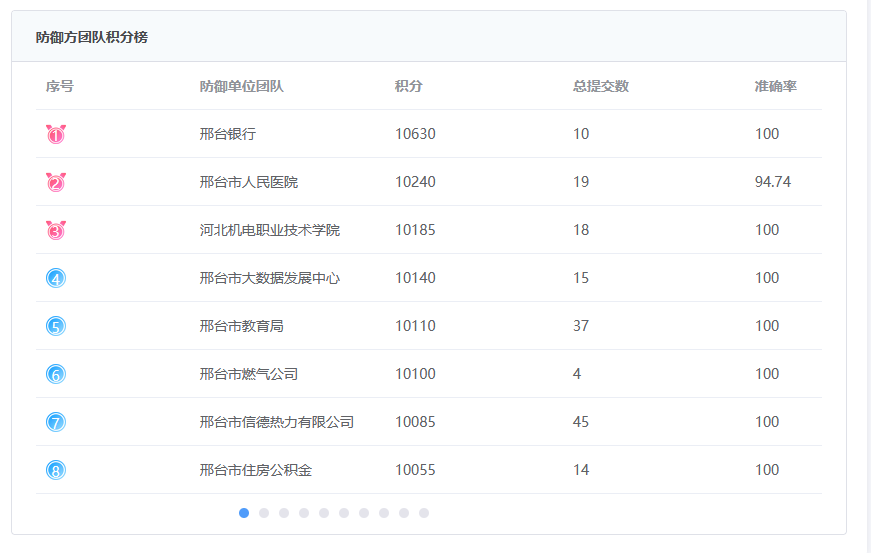Click the rank 1 pink medal icon
The height and width of the screenshot is (553, 871).
(x=55, y=134)
